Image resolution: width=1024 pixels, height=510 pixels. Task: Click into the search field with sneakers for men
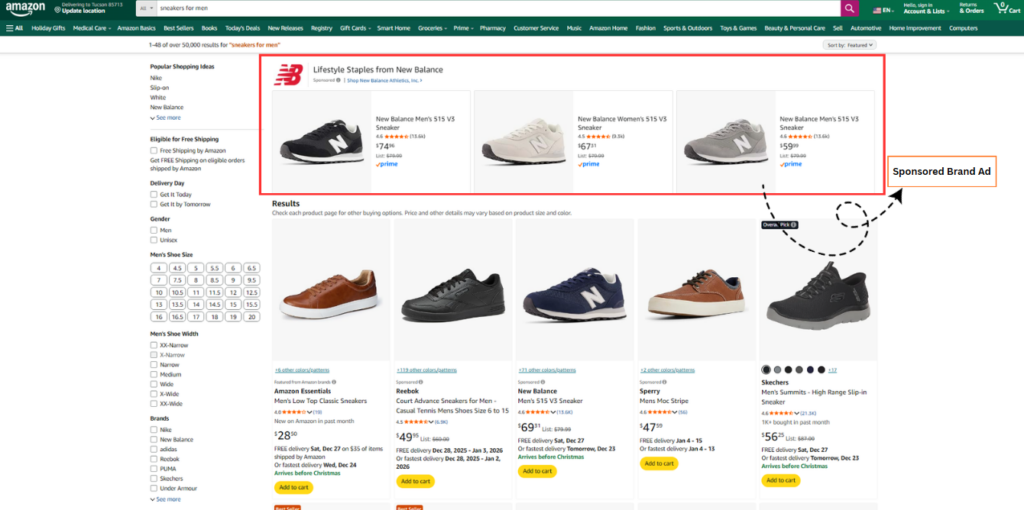click(498, 8)
